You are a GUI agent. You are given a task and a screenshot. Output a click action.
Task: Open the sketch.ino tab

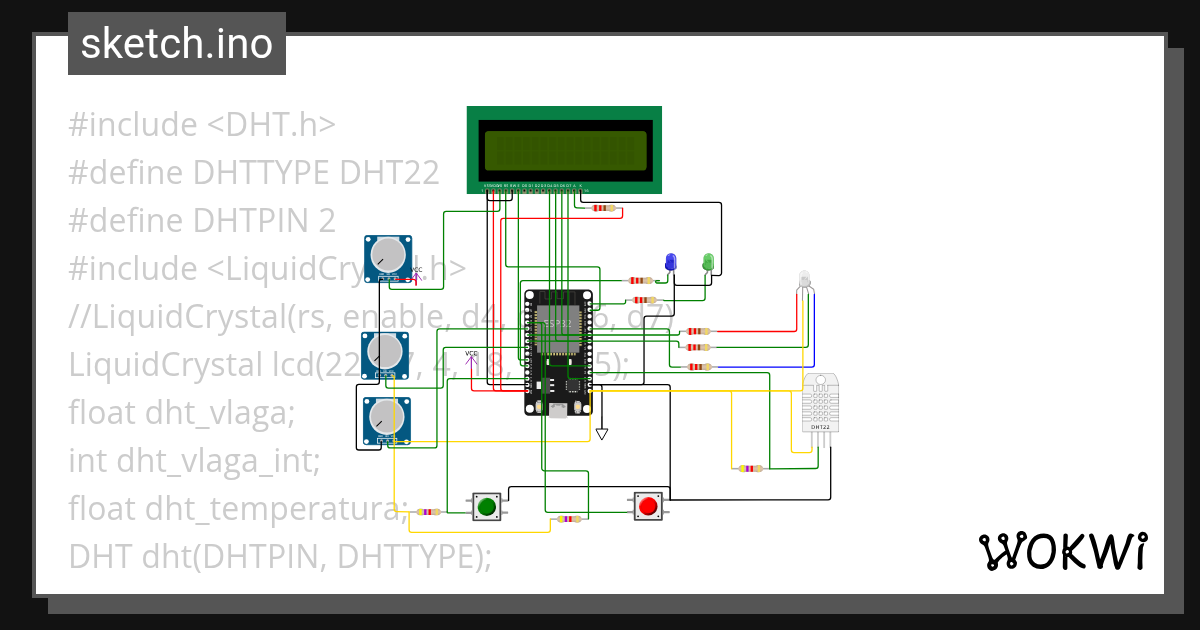176,43
